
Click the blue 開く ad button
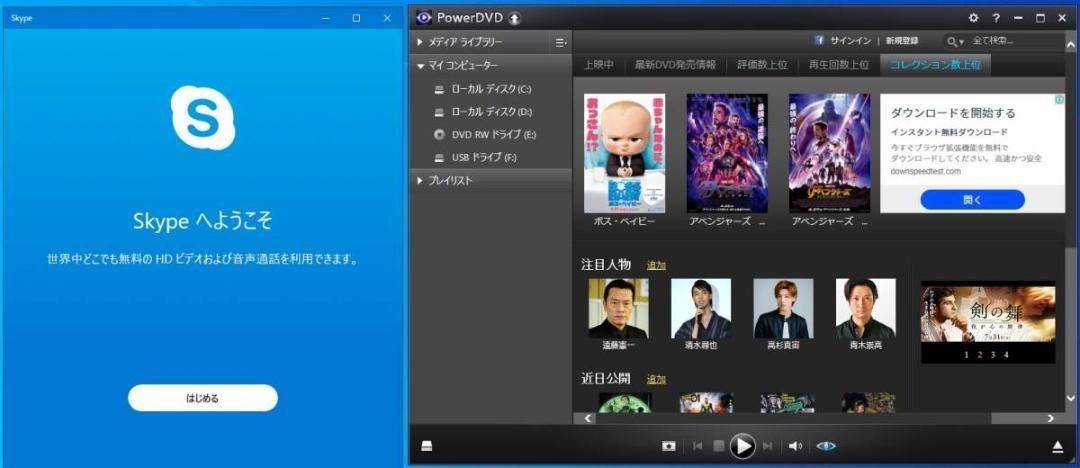(x=973, y=200)
